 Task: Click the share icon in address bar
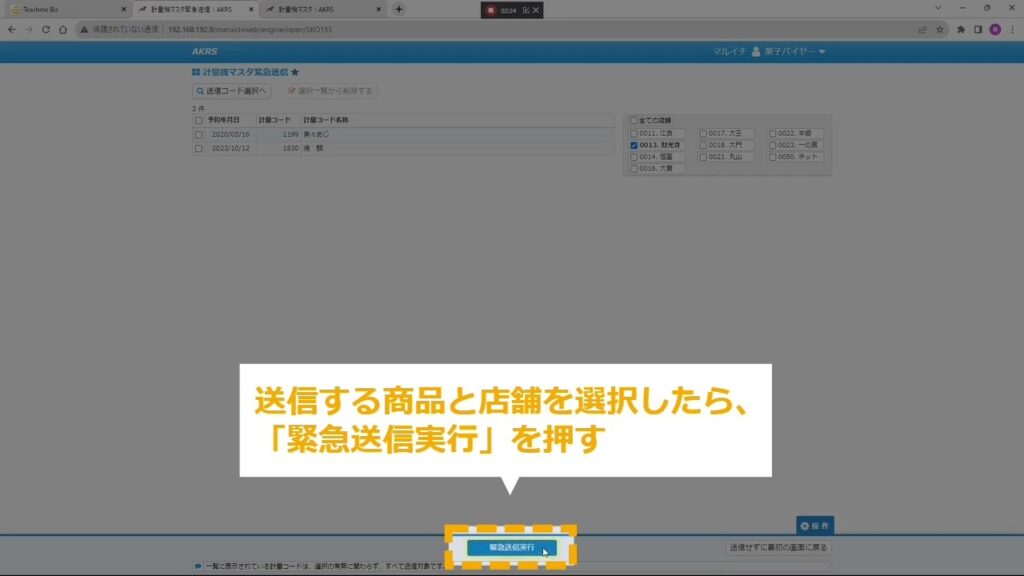(921, 29)
